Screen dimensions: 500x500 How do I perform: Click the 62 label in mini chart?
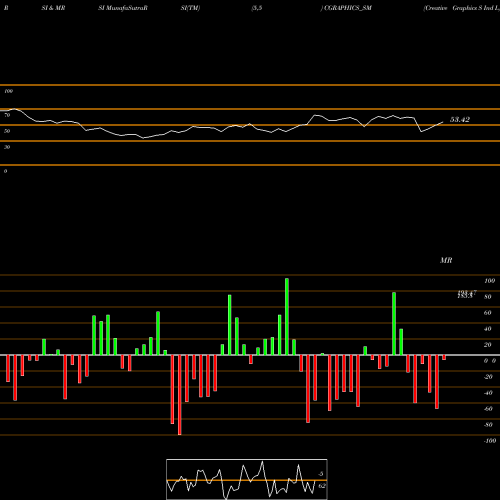click(x=322, y=486)
